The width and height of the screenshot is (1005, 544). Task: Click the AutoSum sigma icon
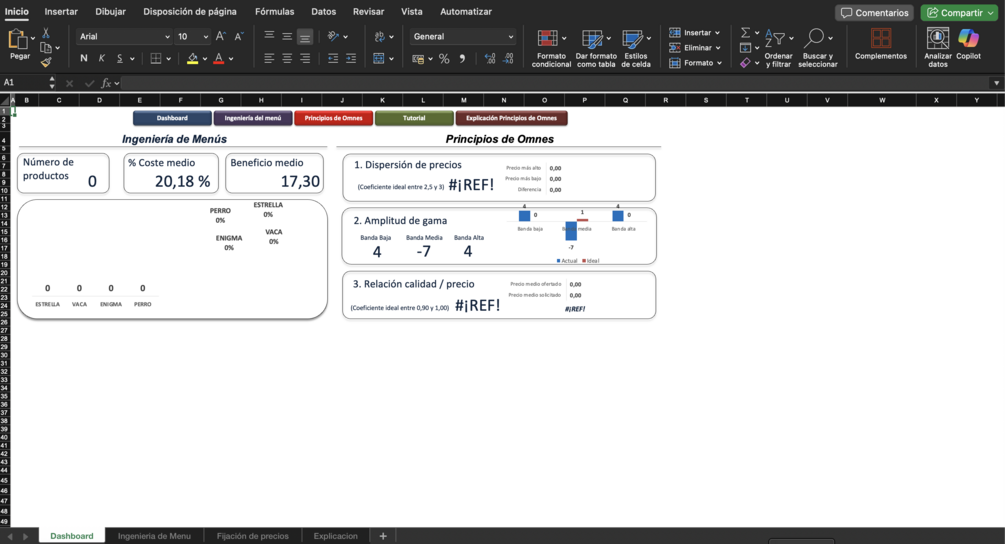(x=745, y=33)
